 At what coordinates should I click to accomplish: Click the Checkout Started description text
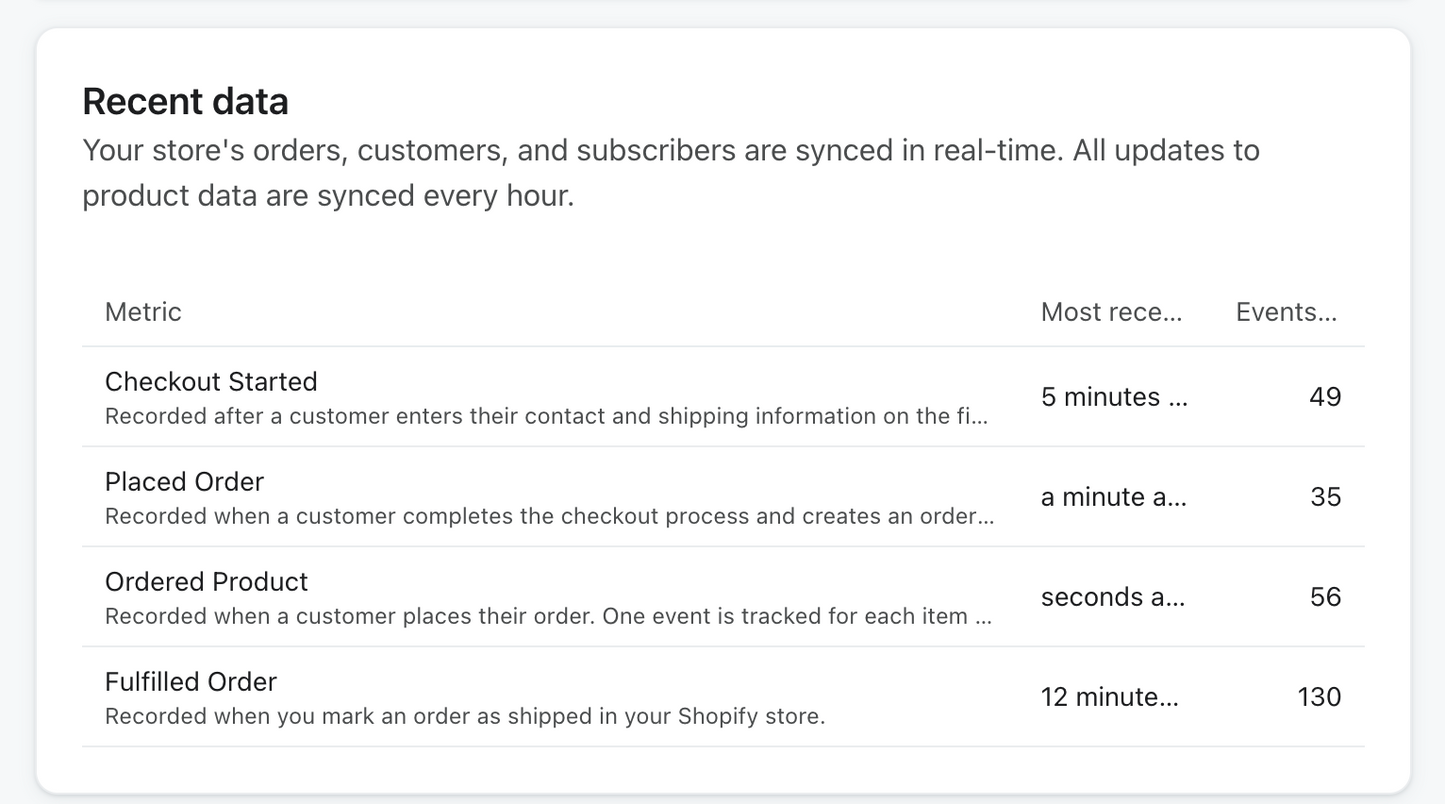tap(546, 416)
